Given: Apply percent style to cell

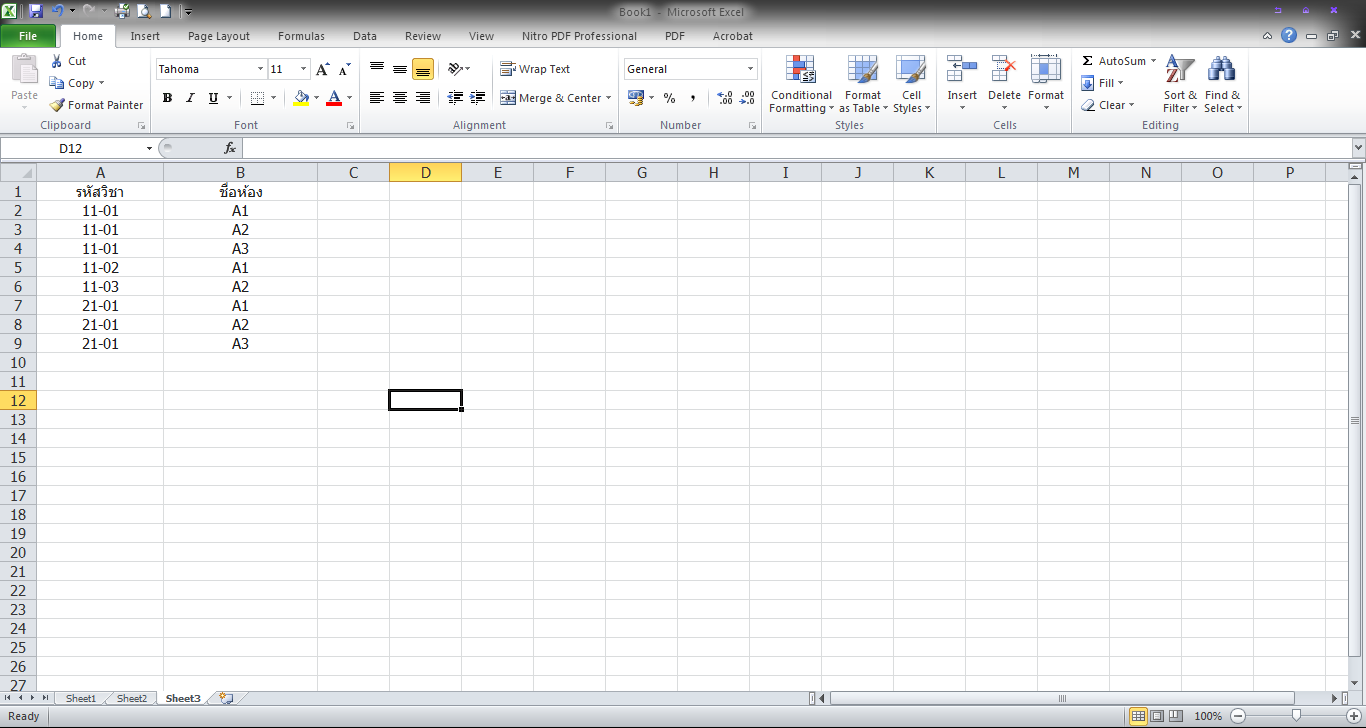Looking at the screenshot, I should tap(669, 98).
